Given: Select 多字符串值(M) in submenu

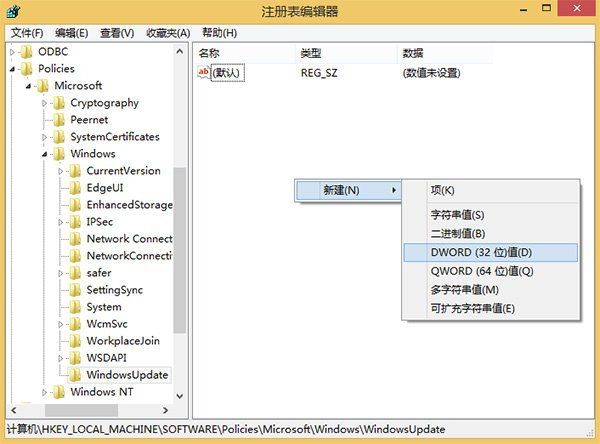Looking at the screenshot, I should point(491,290).
